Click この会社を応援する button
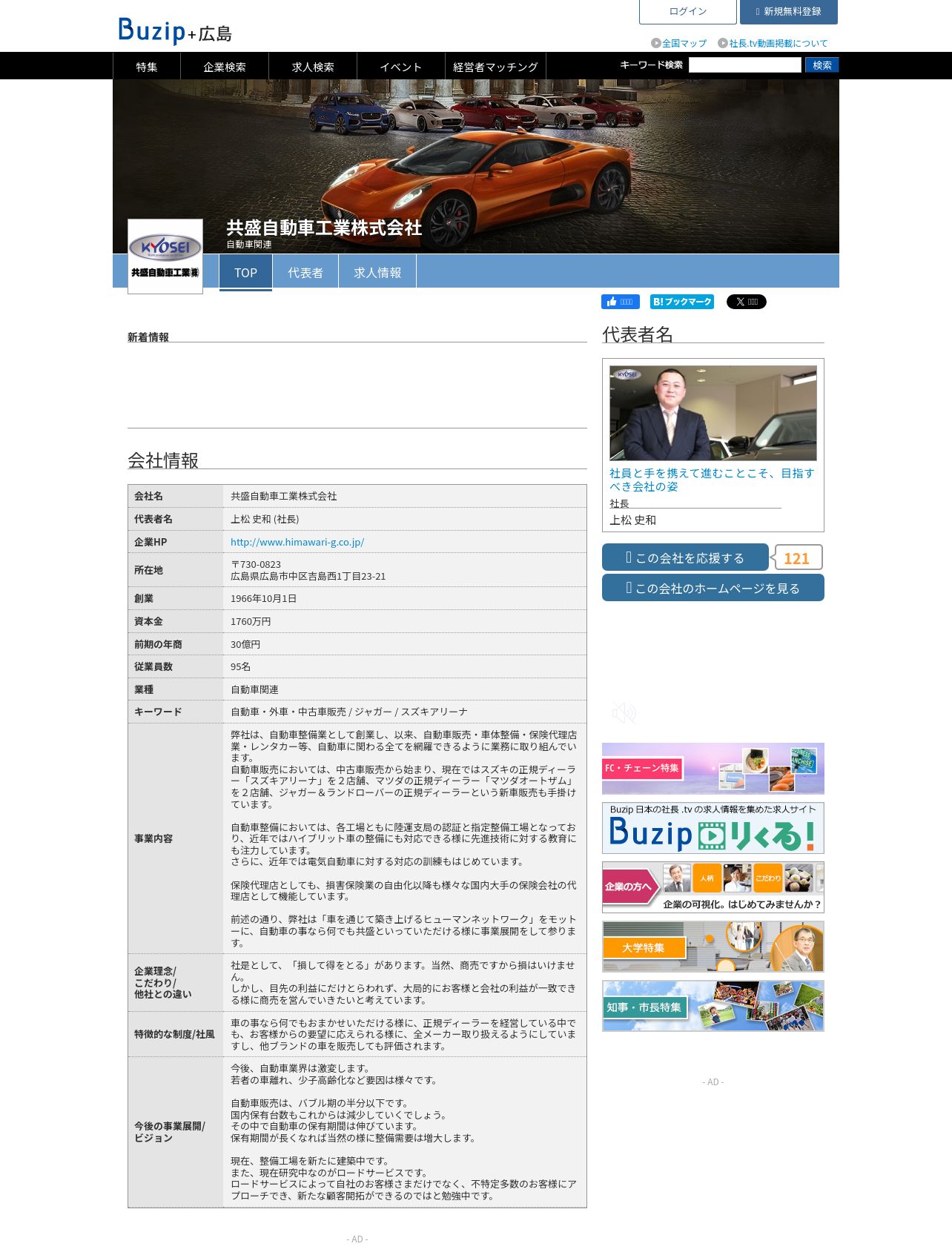Viewport: 952px width, 1255px height. pos(685,557)
